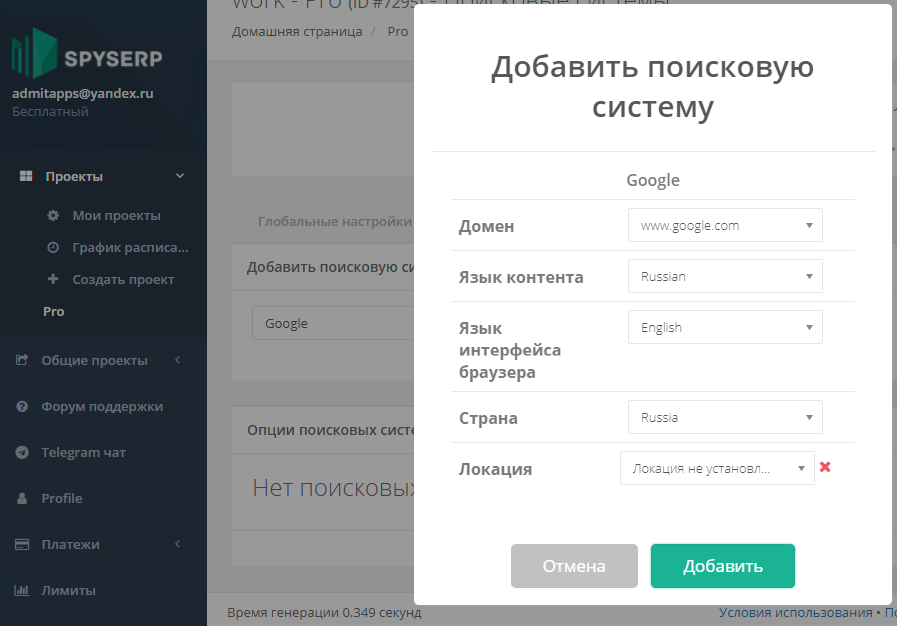Select the Платежи card icon
Image resolution: width=897 pixels, height=626 pixels.
[x=21, y=544]
